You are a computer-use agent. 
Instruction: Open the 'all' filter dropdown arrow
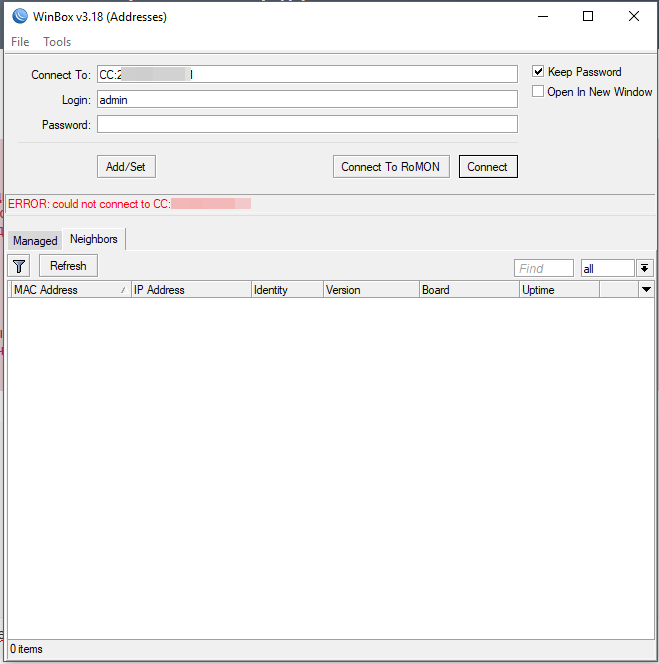pyautogui.click(x=644, y=268)
